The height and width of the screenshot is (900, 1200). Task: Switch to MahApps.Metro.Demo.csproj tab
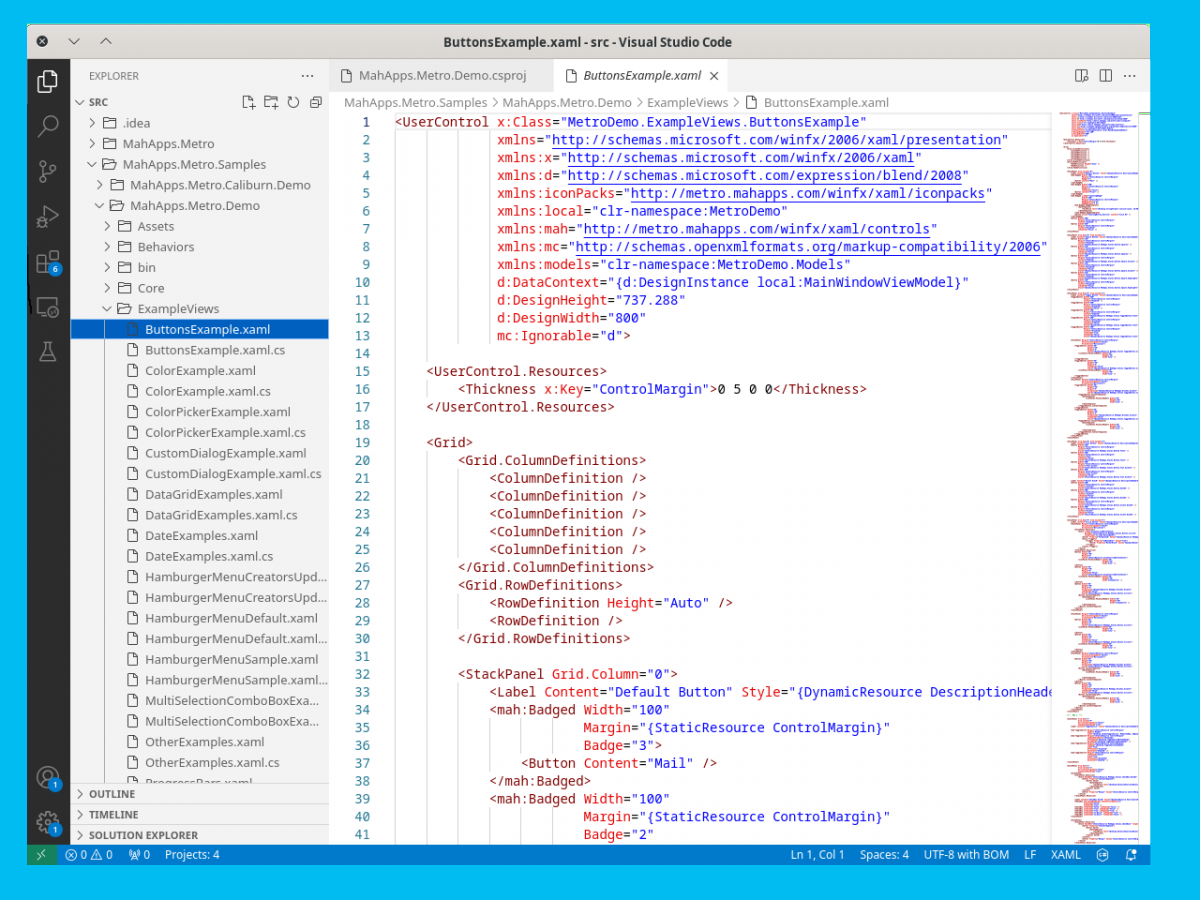[441, 76]
